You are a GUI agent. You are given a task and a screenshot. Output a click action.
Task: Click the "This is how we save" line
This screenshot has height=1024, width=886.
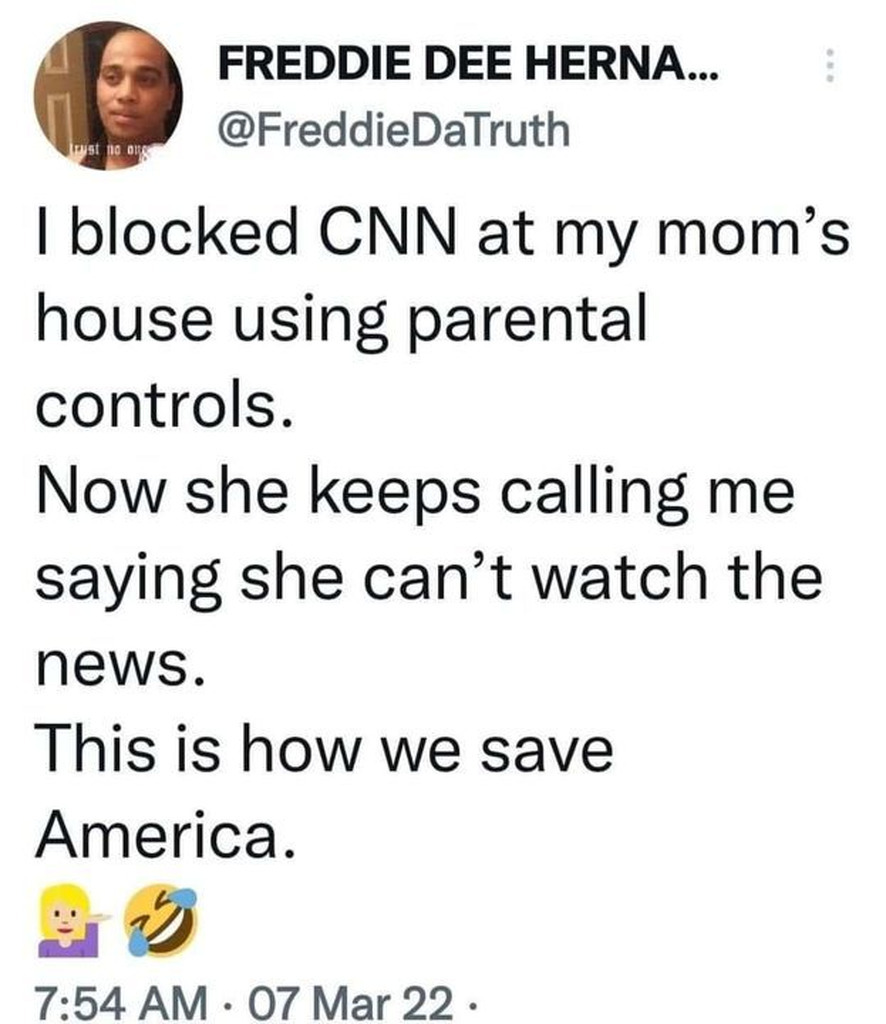pyautogui.click(x=323, y=750)
